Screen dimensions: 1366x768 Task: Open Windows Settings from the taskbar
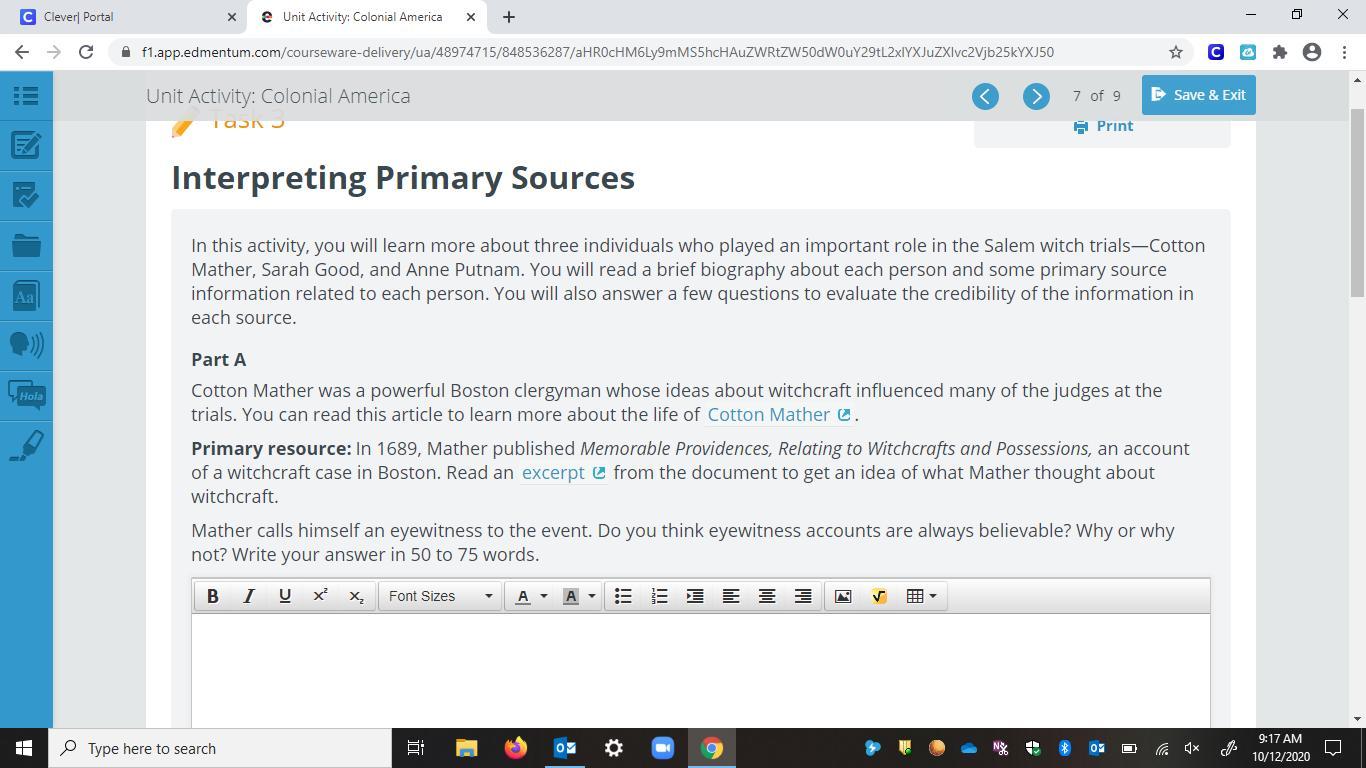(614, 748)
